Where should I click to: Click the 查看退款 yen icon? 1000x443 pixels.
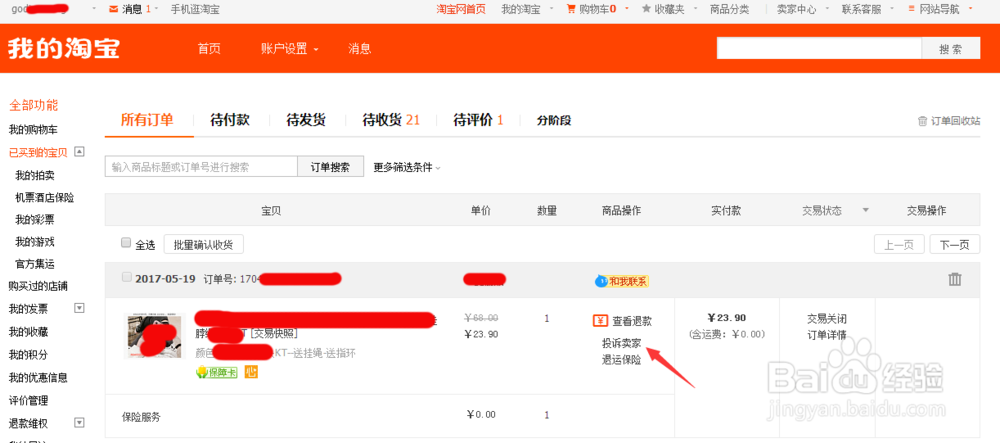(600, 321)
